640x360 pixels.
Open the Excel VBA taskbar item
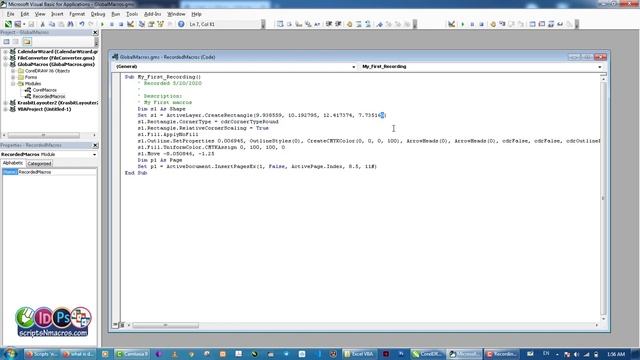pos(359,354)
